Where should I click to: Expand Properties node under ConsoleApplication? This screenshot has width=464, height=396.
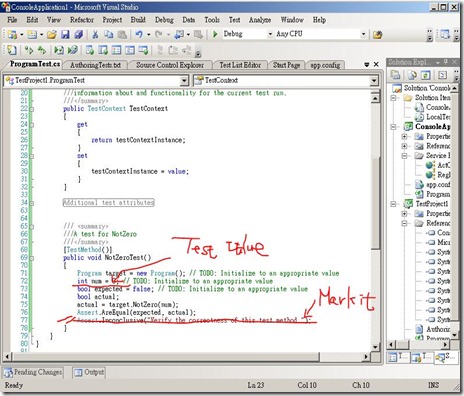coord(404,136)
